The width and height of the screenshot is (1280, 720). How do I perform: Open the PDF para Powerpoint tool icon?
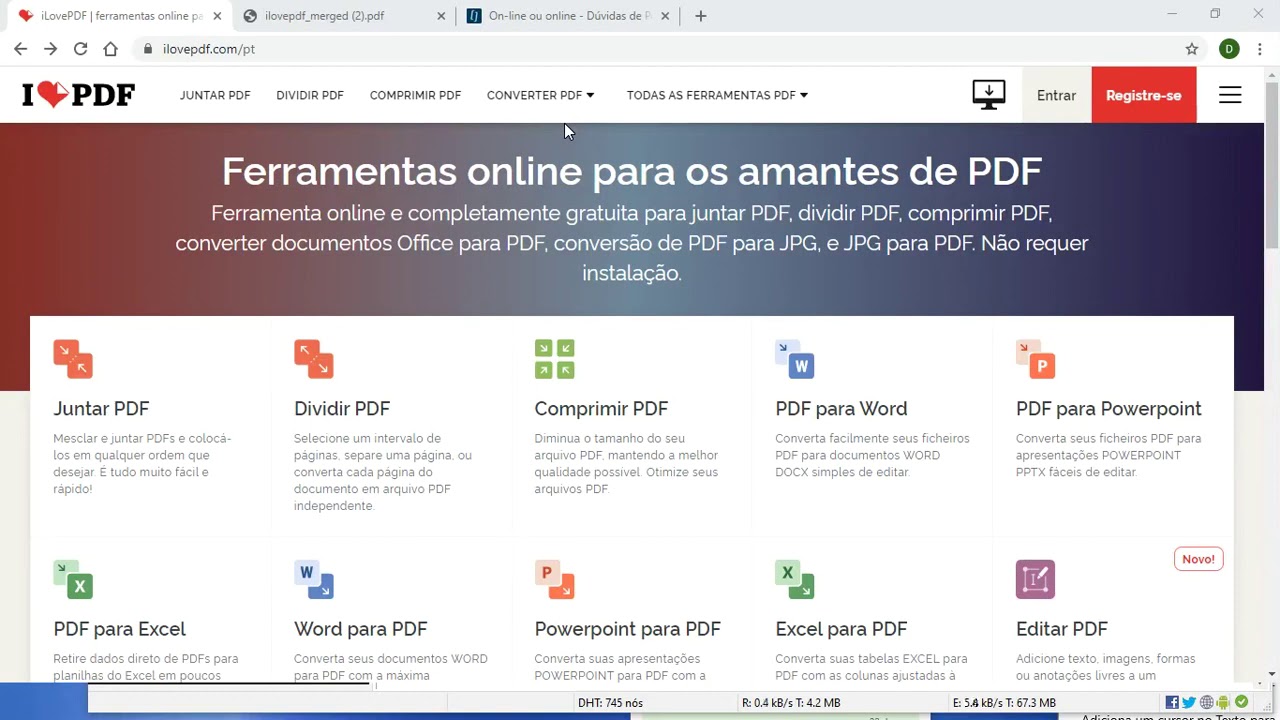[1036, 359]
